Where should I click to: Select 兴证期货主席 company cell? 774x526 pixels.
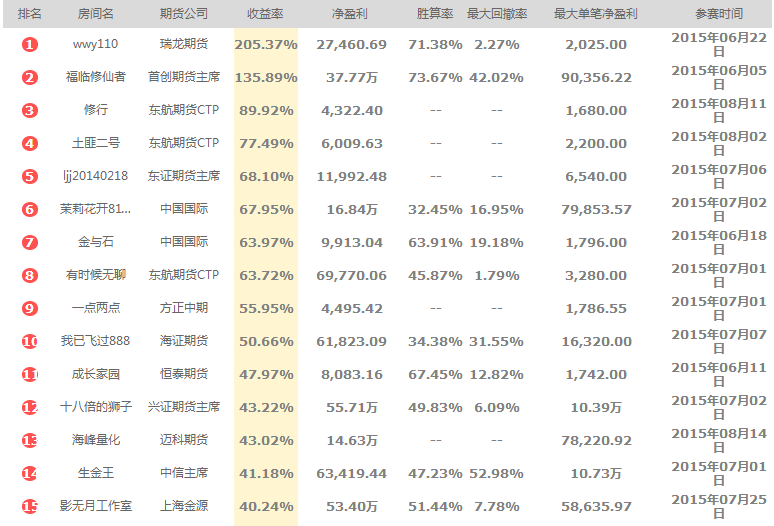point(184,407)
